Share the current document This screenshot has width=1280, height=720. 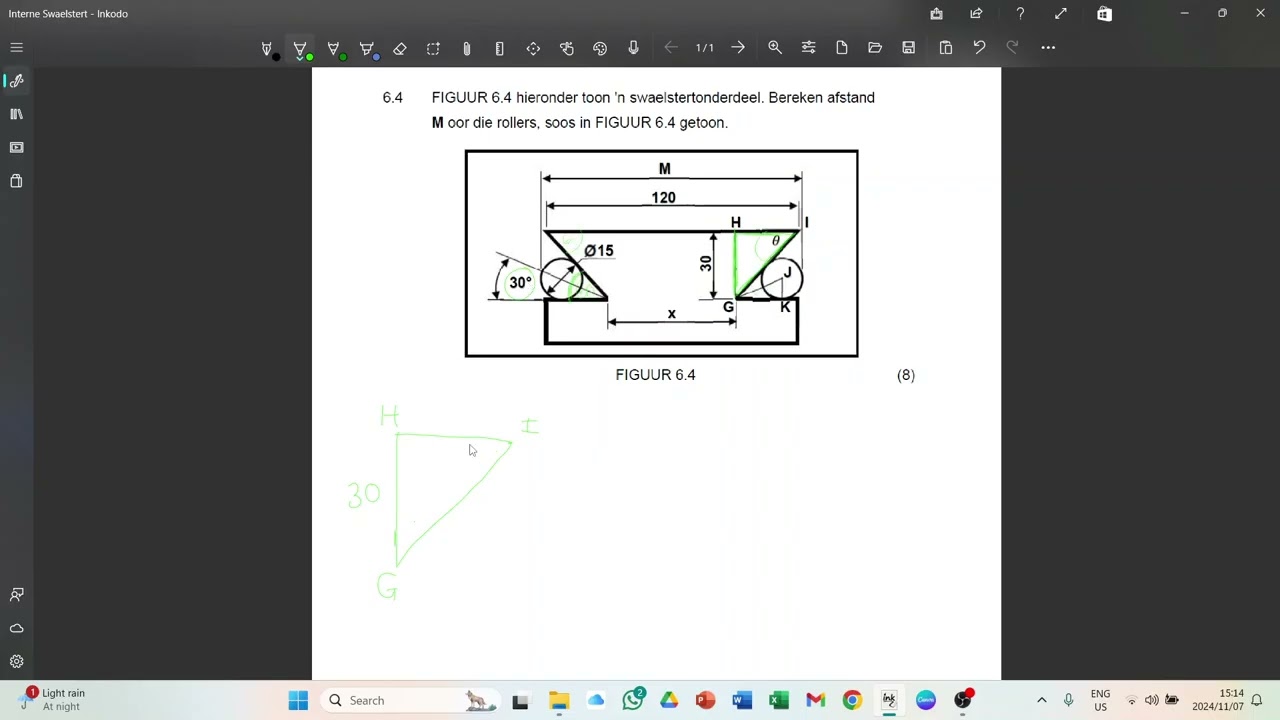pyautogui.click(x=976, y=14)
